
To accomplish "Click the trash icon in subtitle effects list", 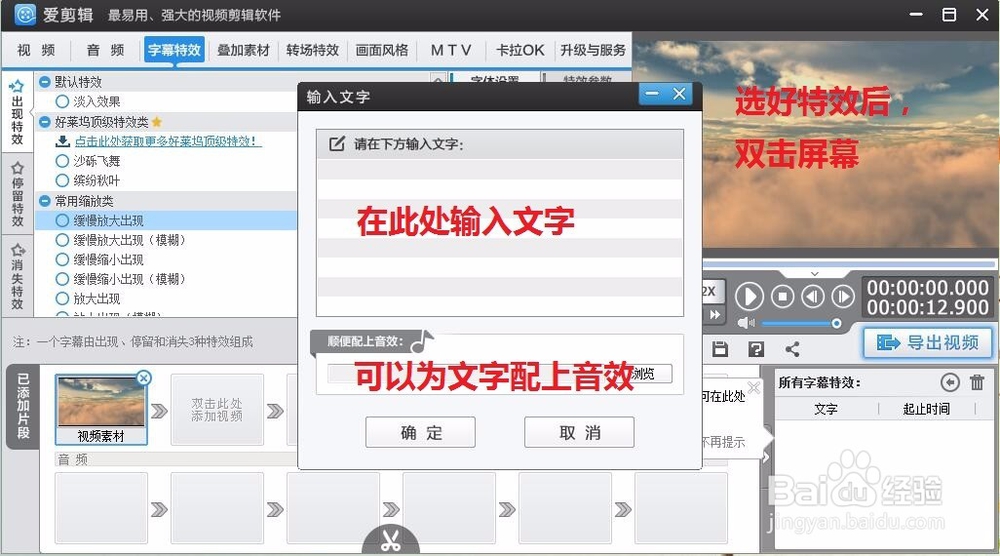I will pos(977,382).
